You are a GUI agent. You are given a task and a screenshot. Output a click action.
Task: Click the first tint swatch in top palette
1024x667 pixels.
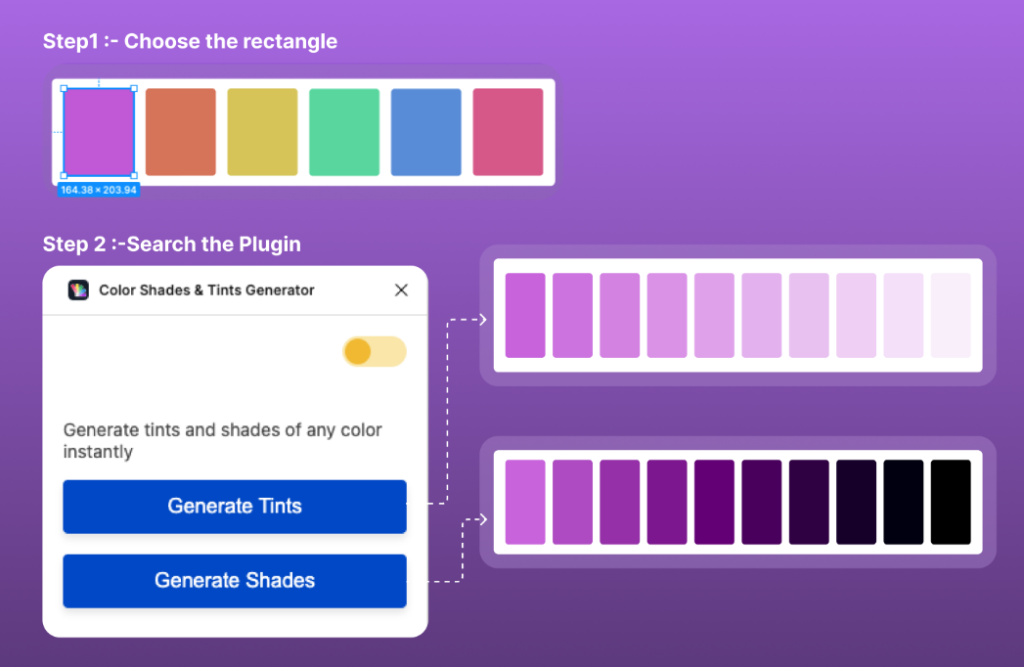525,316
